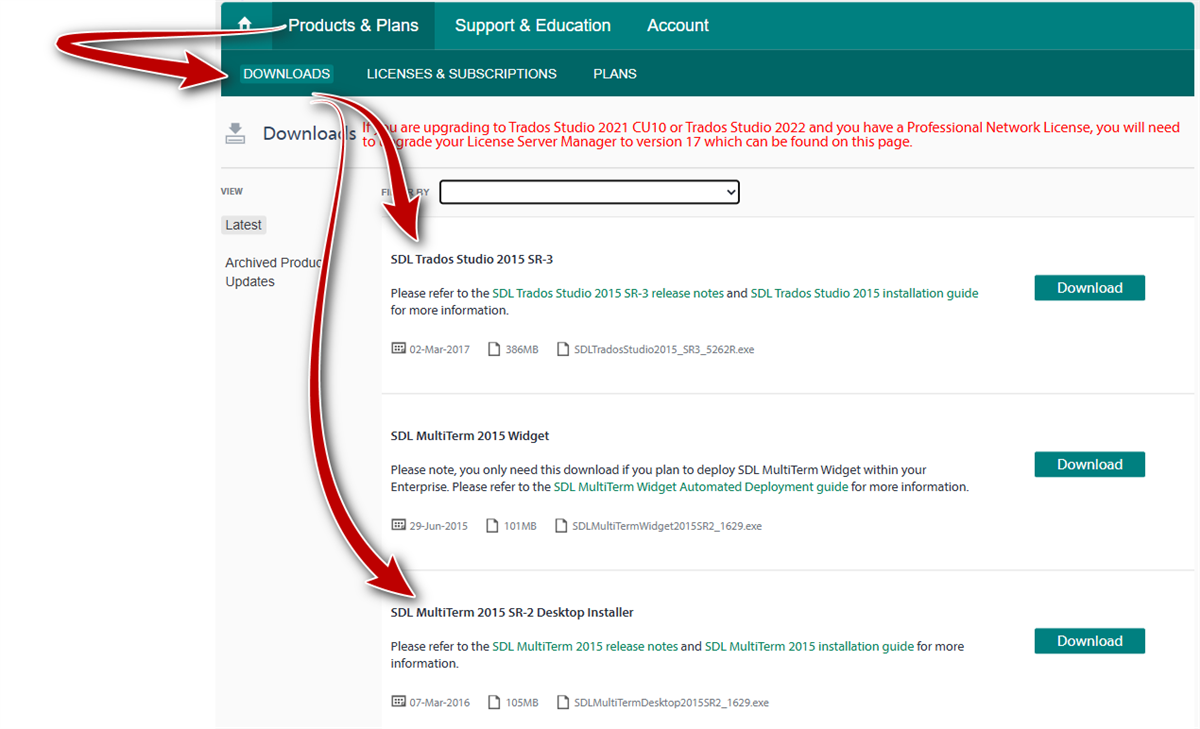Click the calendar icon next to 29-Jun-2015
Screen dimensions: 1200x729
click(x=396, y=524)
